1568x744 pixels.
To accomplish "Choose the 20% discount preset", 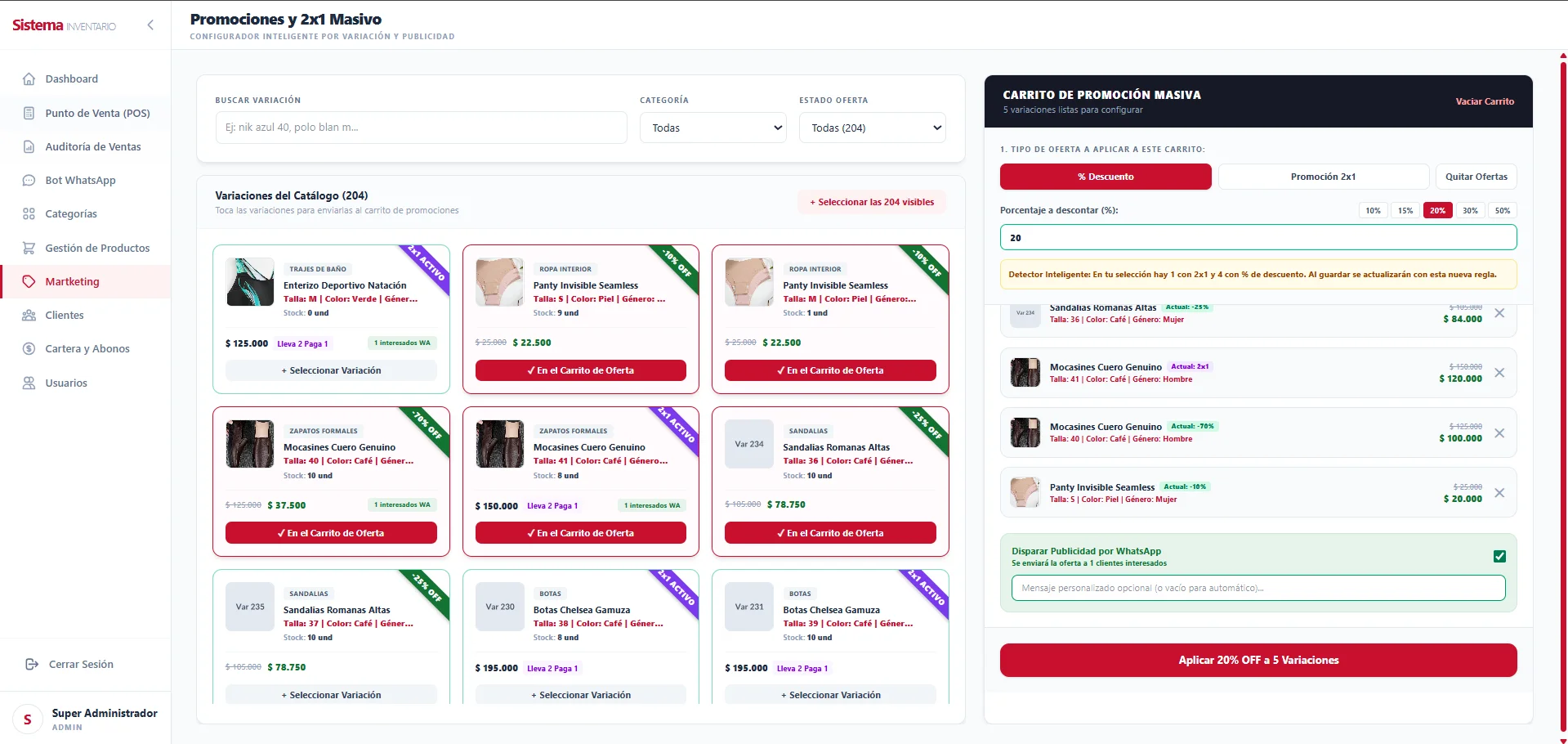I will [x=1437, y=210].
